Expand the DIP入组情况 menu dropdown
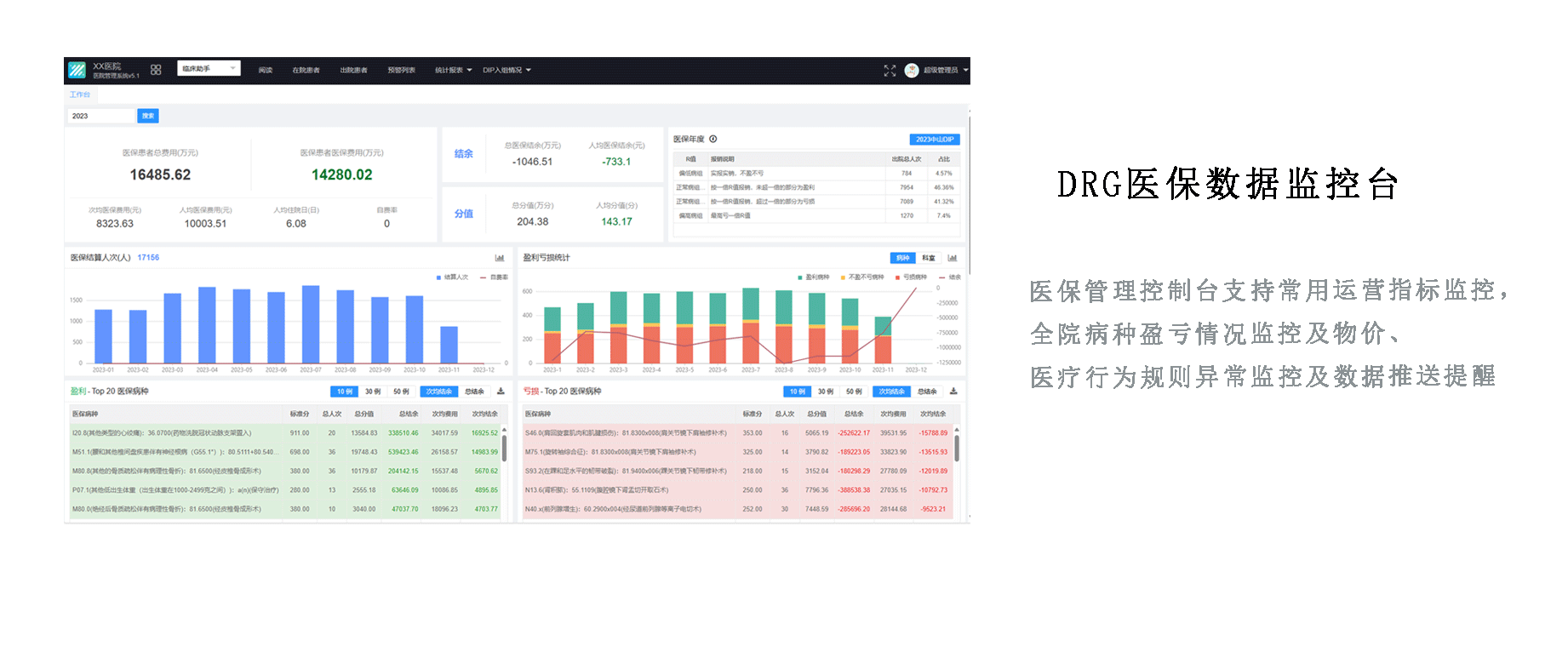Screen dimensions: 1568x669 coord(507,71)
